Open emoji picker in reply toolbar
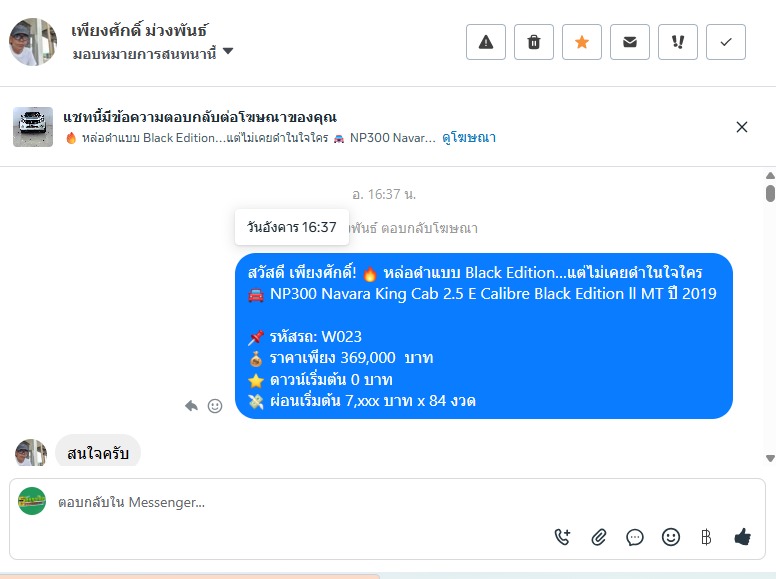Image resolution: width=776 pixels, height=579 pixels. tap(671, 537)
